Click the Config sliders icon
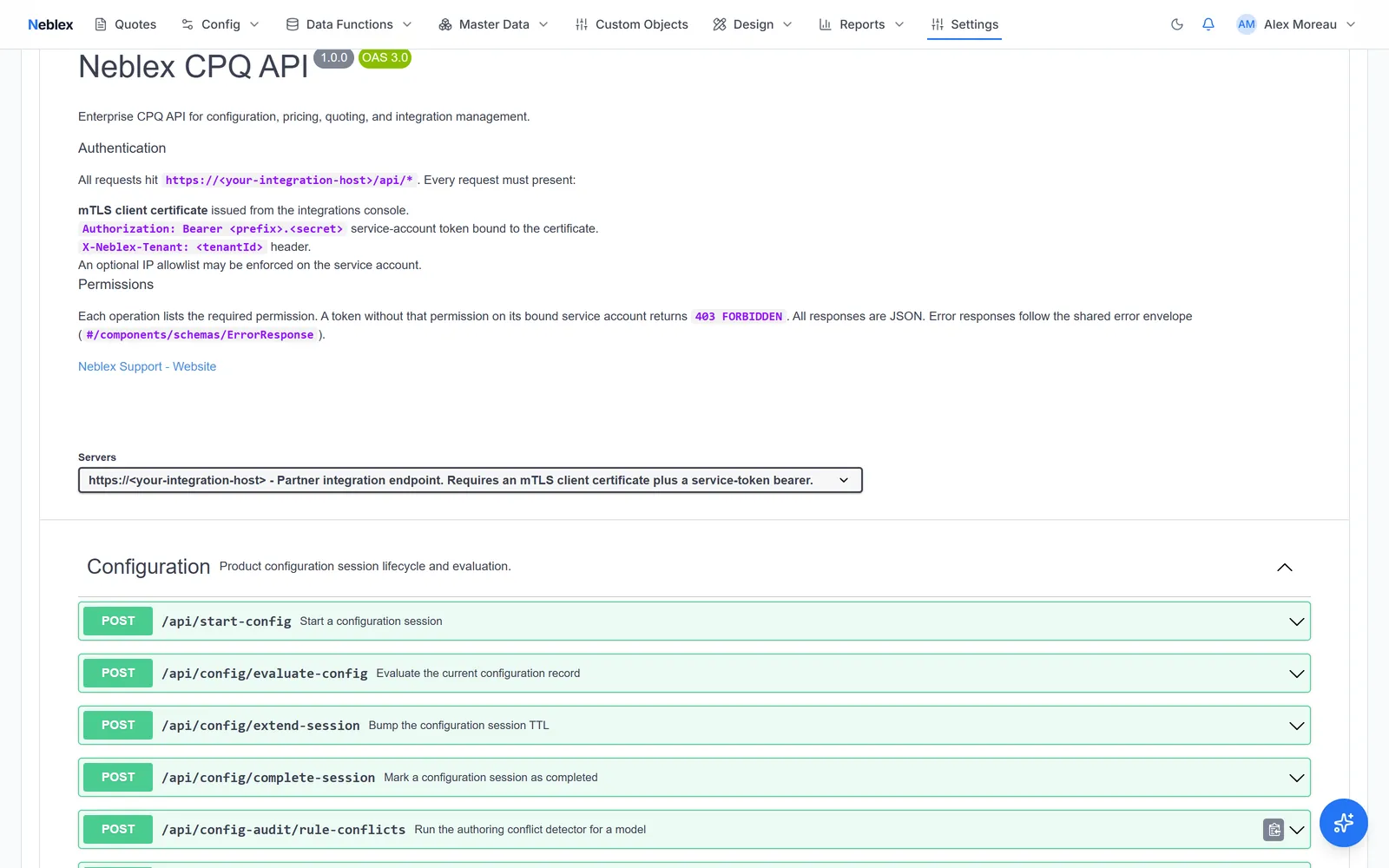This screenshot has width=1389, height=868. 188,24
